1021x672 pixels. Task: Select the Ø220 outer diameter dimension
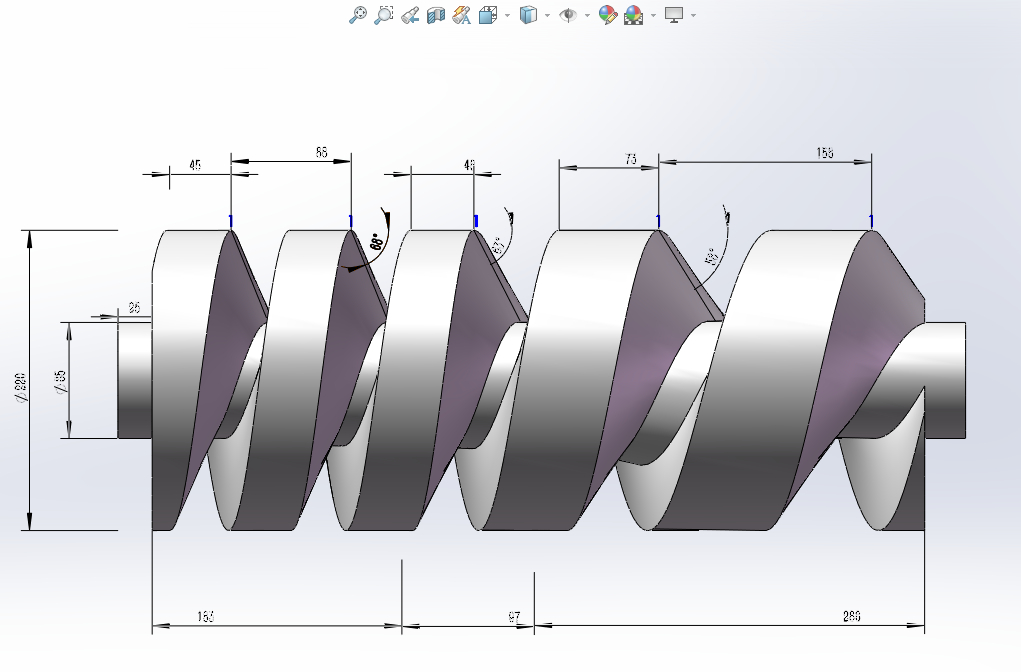click(21, 387)
